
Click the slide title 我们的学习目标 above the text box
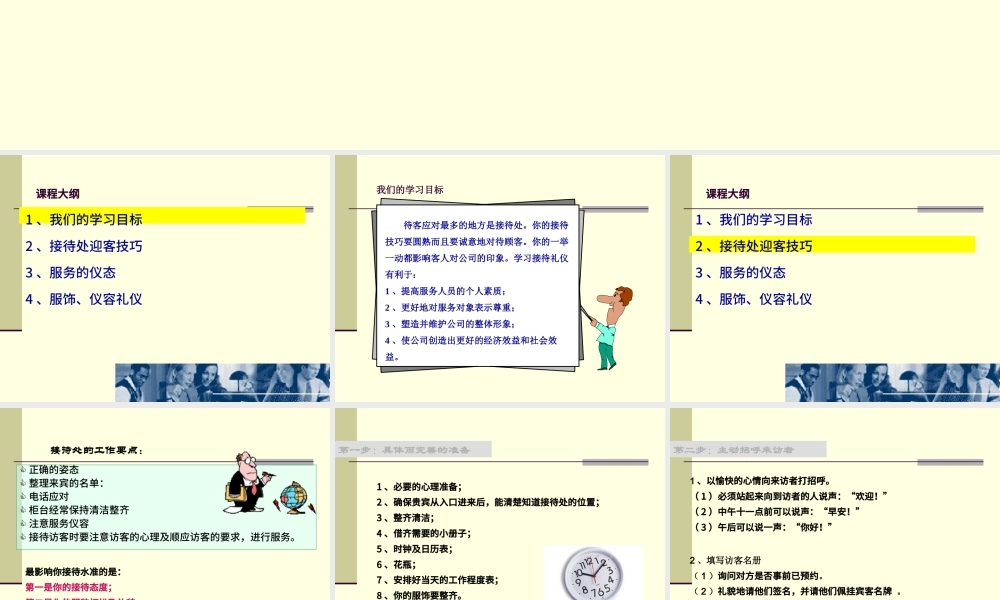[410, 190]
